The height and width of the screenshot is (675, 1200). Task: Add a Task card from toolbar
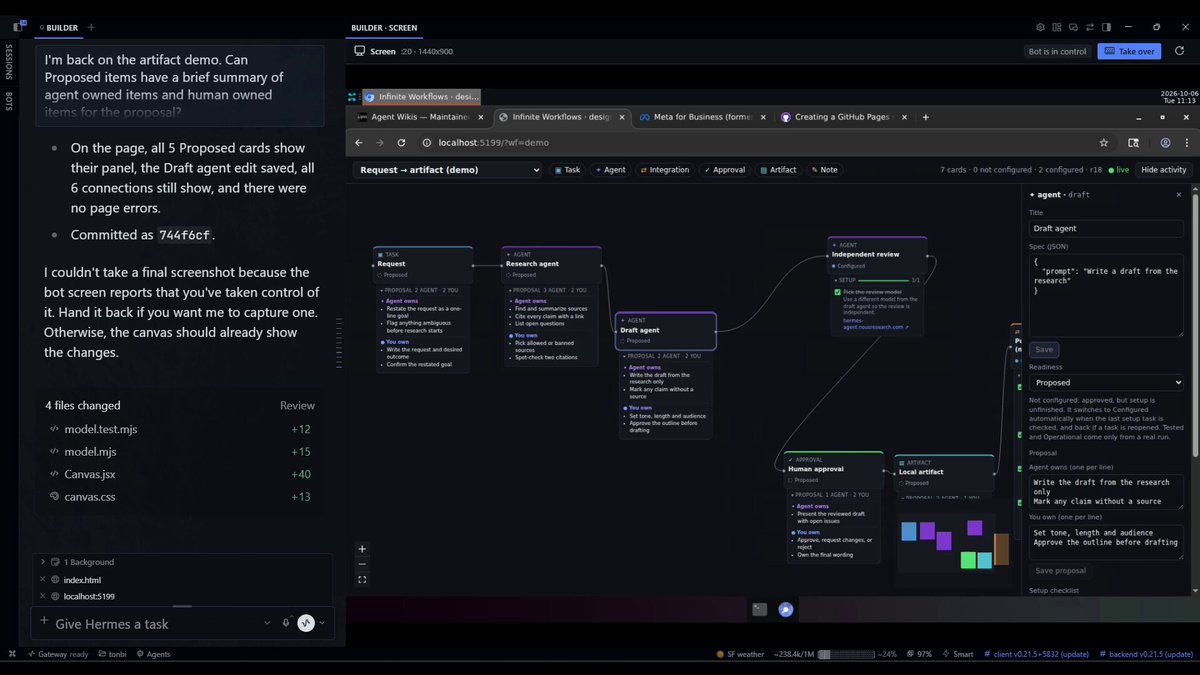(566, 170)
